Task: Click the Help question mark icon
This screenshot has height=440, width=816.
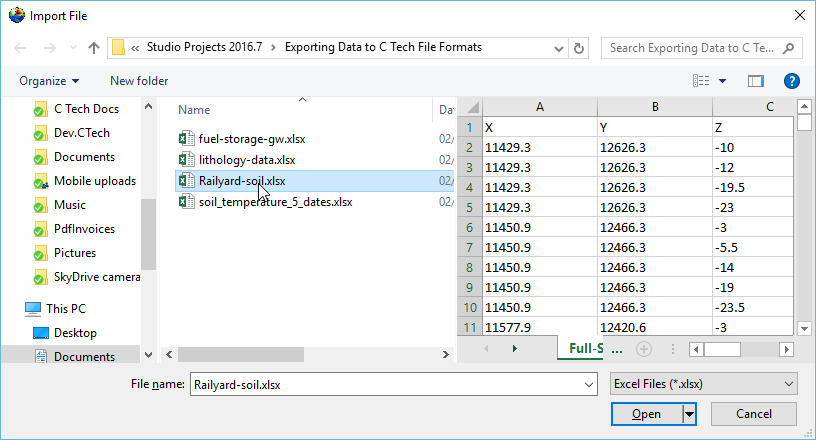Action: pyautogui.click(x=791, y=81)
